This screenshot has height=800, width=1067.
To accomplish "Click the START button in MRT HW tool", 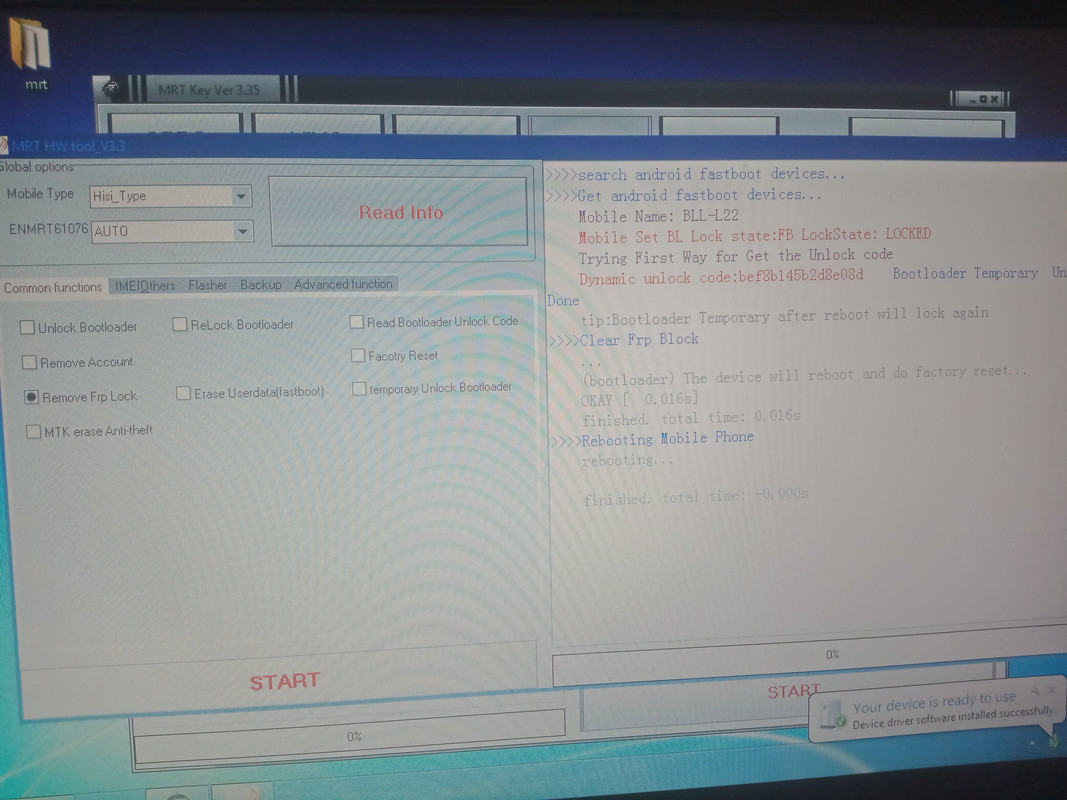I will click(284, 682).
